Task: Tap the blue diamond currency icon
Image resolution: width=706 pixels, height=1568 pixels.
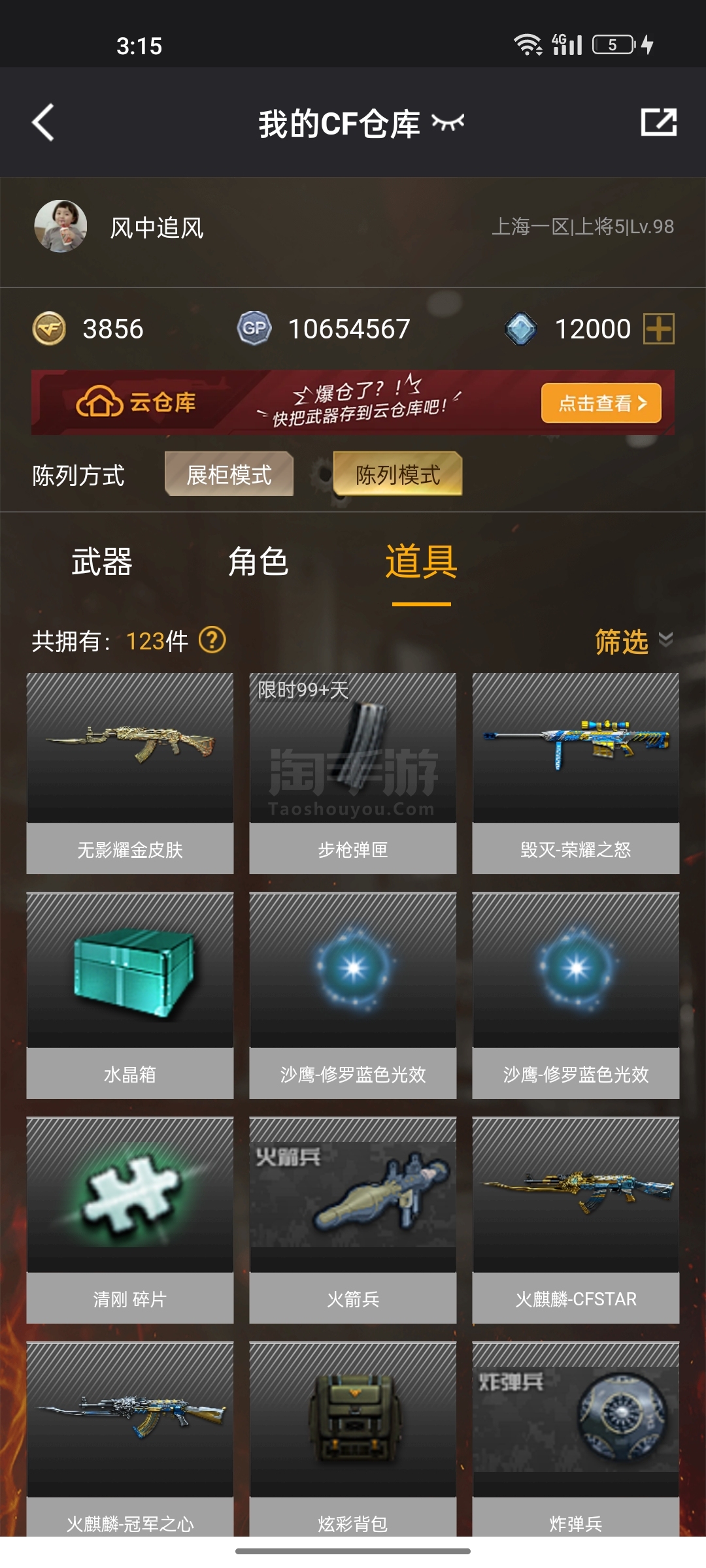Action: pyautogui.click(x=521, y=329)
